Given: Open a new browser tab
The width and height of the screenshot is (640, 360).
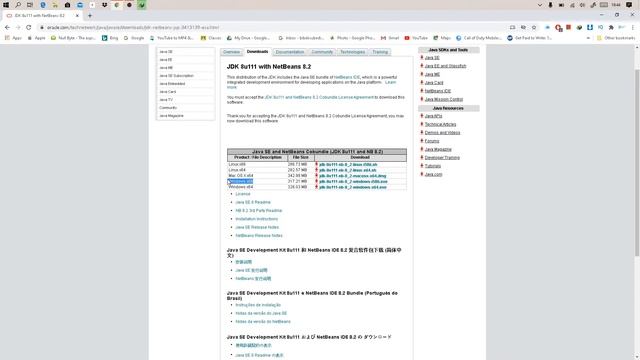Looking at the screenshot, I should pyautogui.click(x=90, y=16).
